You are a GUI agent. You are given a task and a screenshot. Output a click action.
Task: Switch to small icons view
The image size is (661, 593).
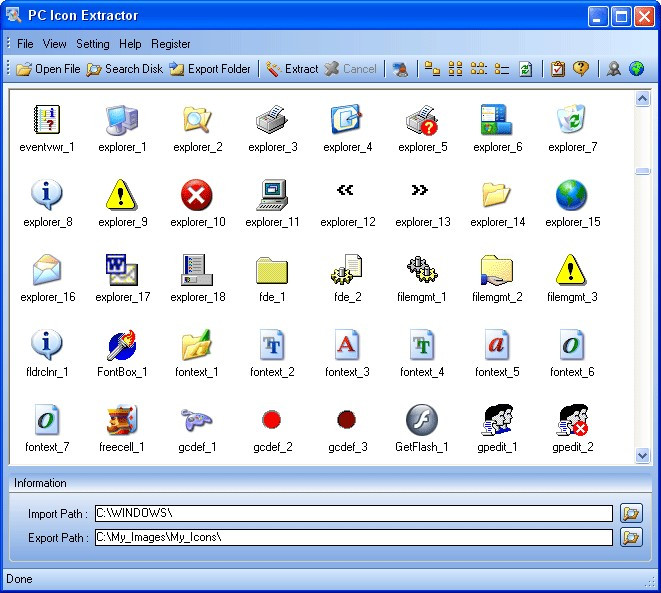point(478,69)
